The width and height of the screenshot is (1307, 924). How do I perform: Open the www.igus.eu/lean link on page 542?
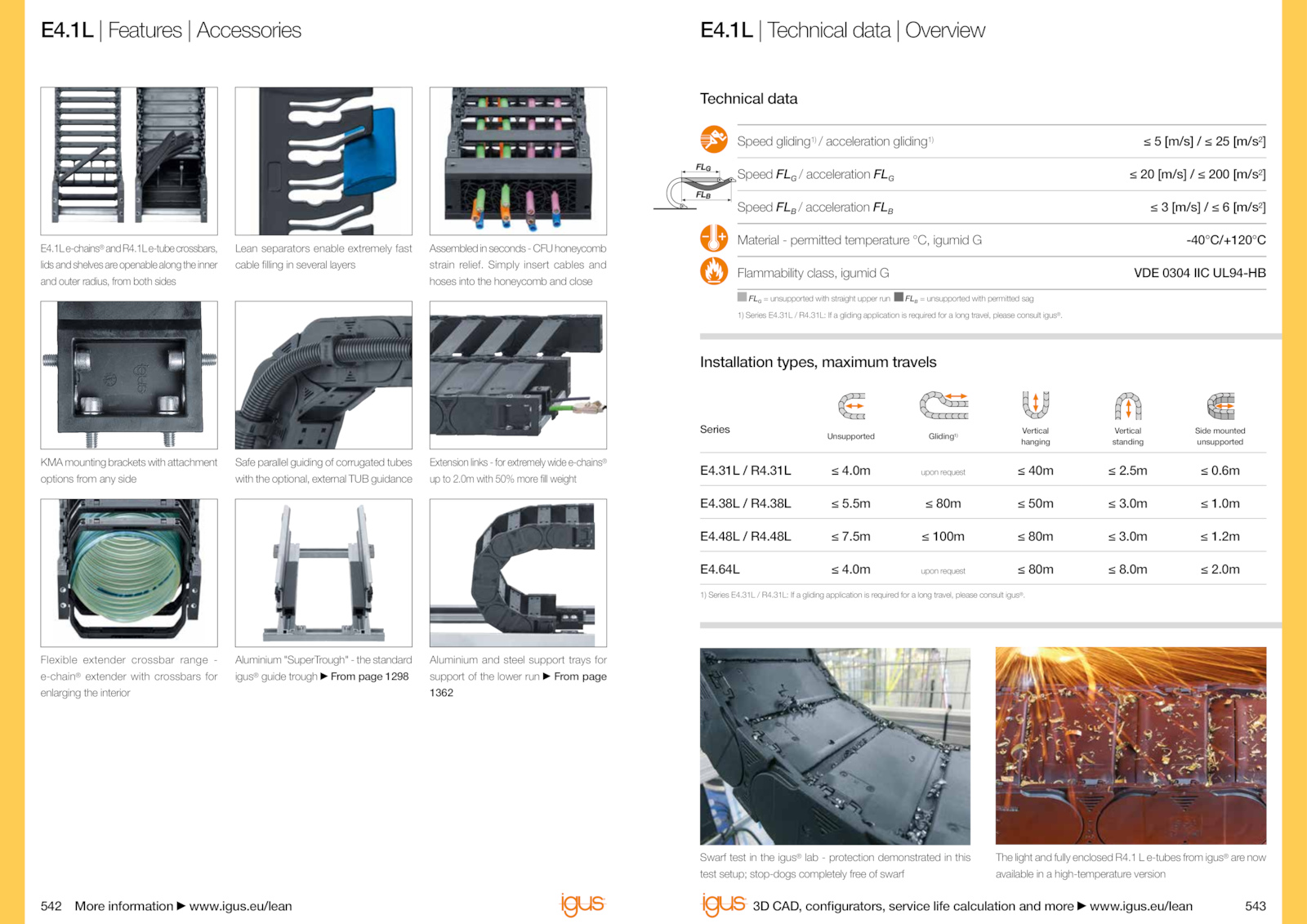point(241,906)
